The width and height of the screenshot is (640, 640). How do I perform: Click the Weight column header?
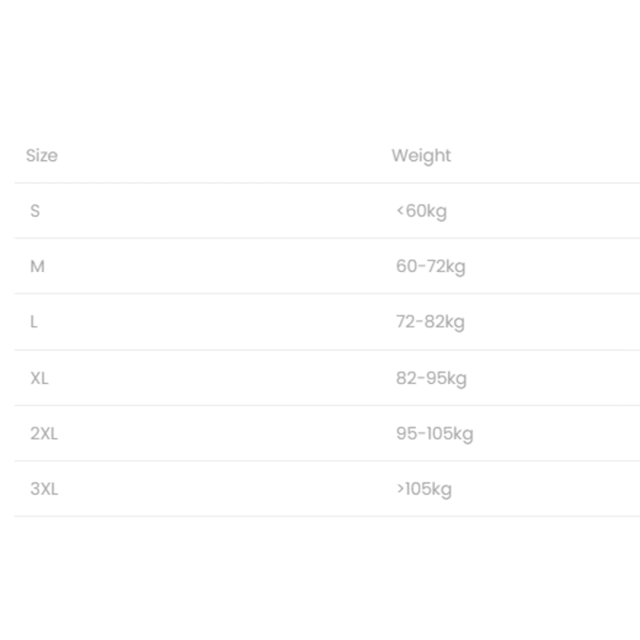[421, 155]
